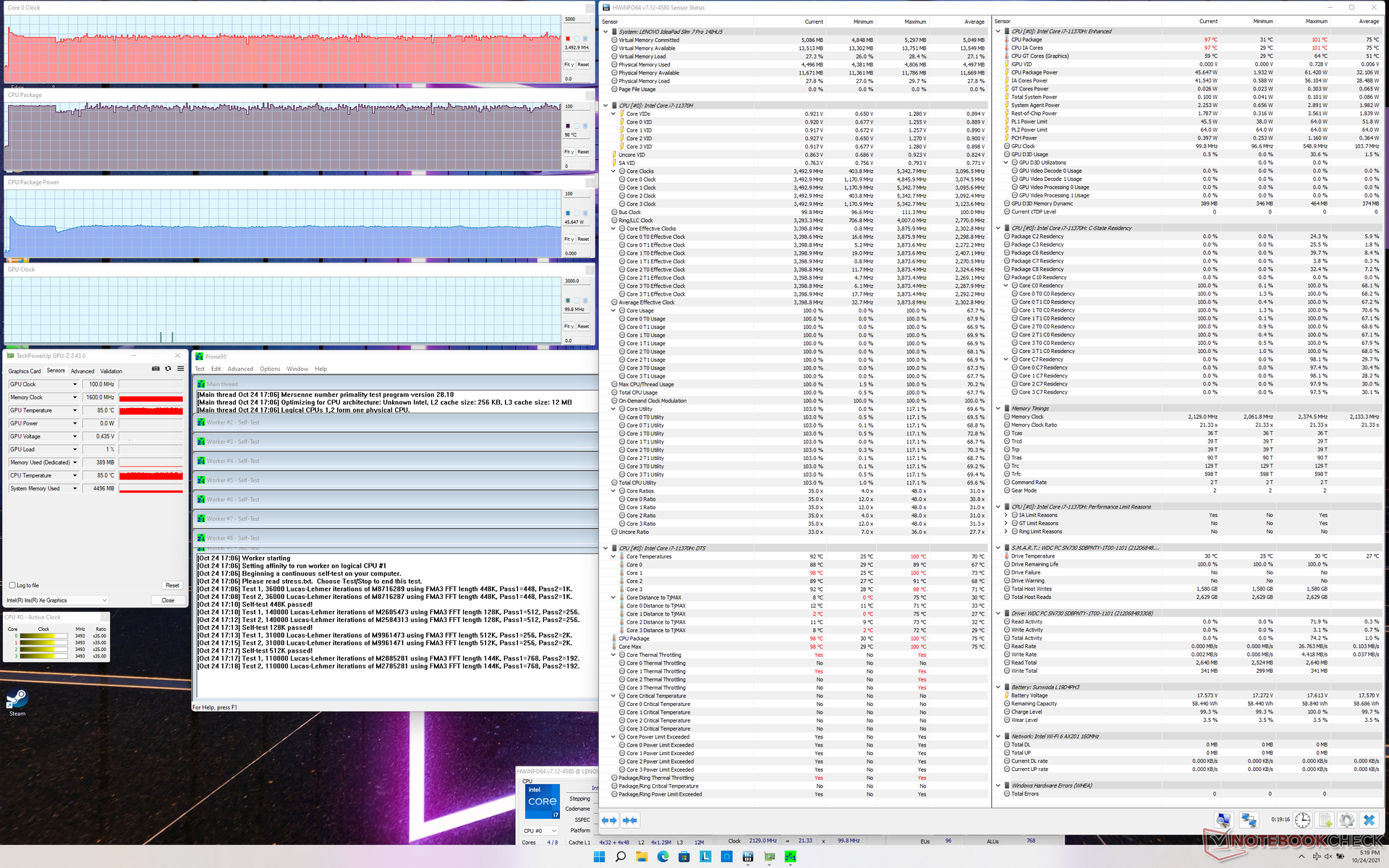This screenshot has height=868, width=1389.
Task: Click HWiNFO reset clock icon
Action: (1302, 820)
